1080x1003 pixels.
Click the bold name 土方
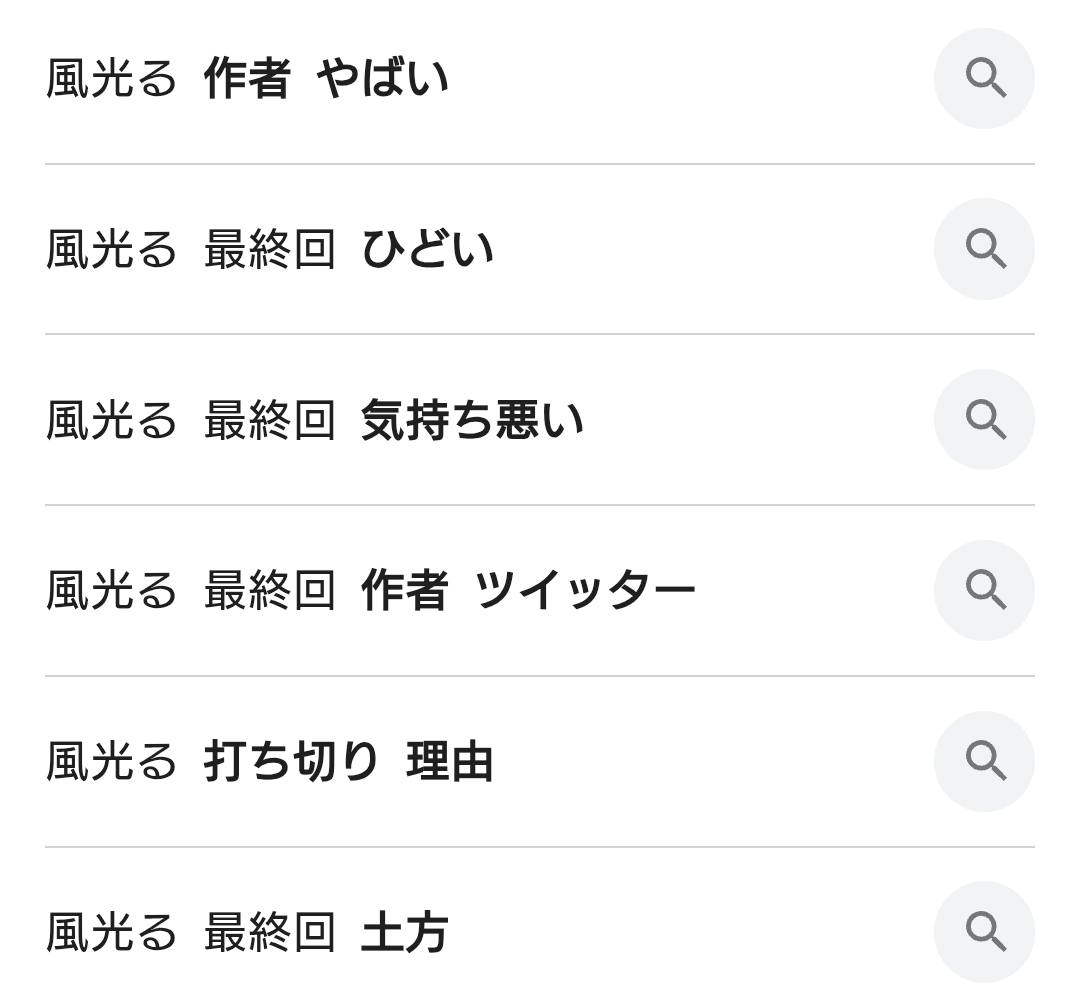click(x=404, y=933)
